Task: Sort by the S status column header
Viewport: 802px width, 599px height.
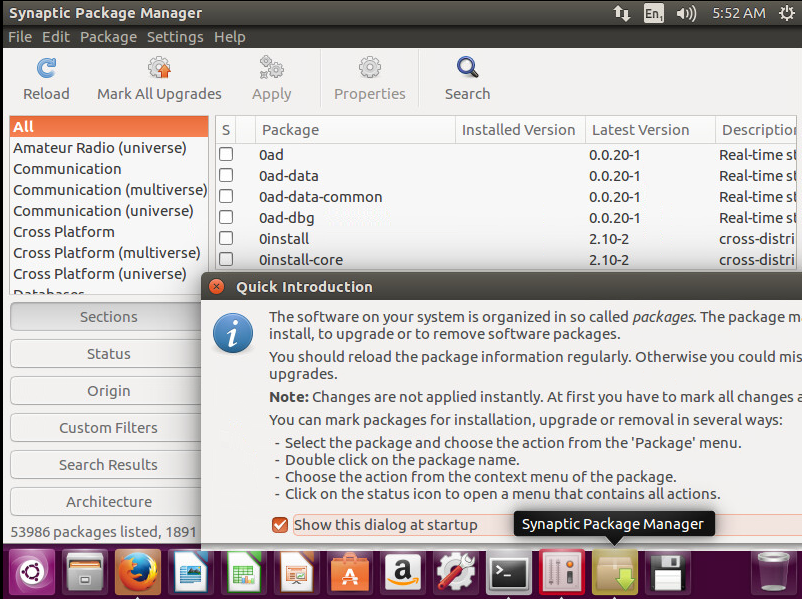Action: coord(226,130)
